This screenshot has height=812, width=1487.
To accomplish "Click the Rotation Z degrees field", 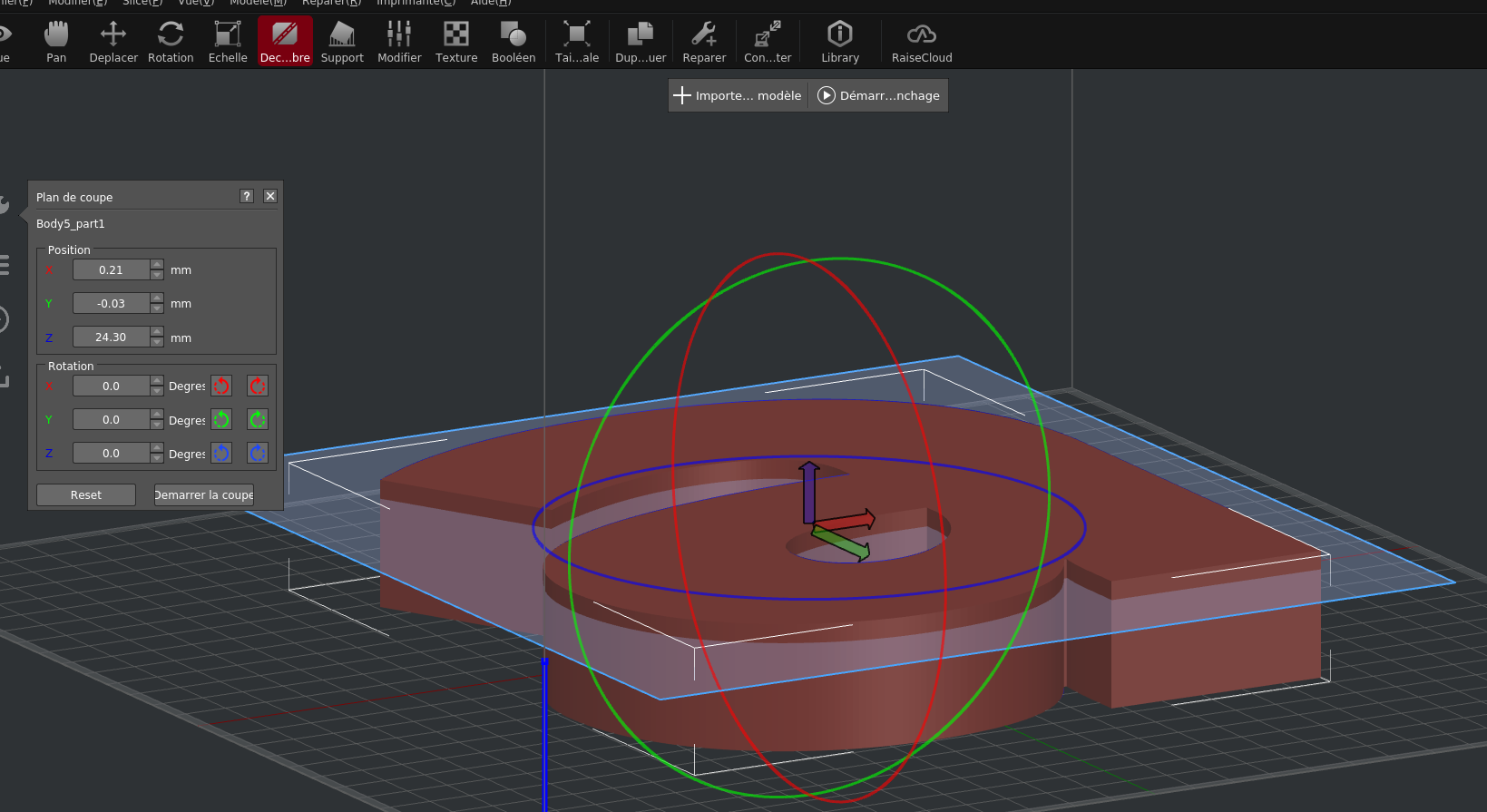I will coord(111,453).
